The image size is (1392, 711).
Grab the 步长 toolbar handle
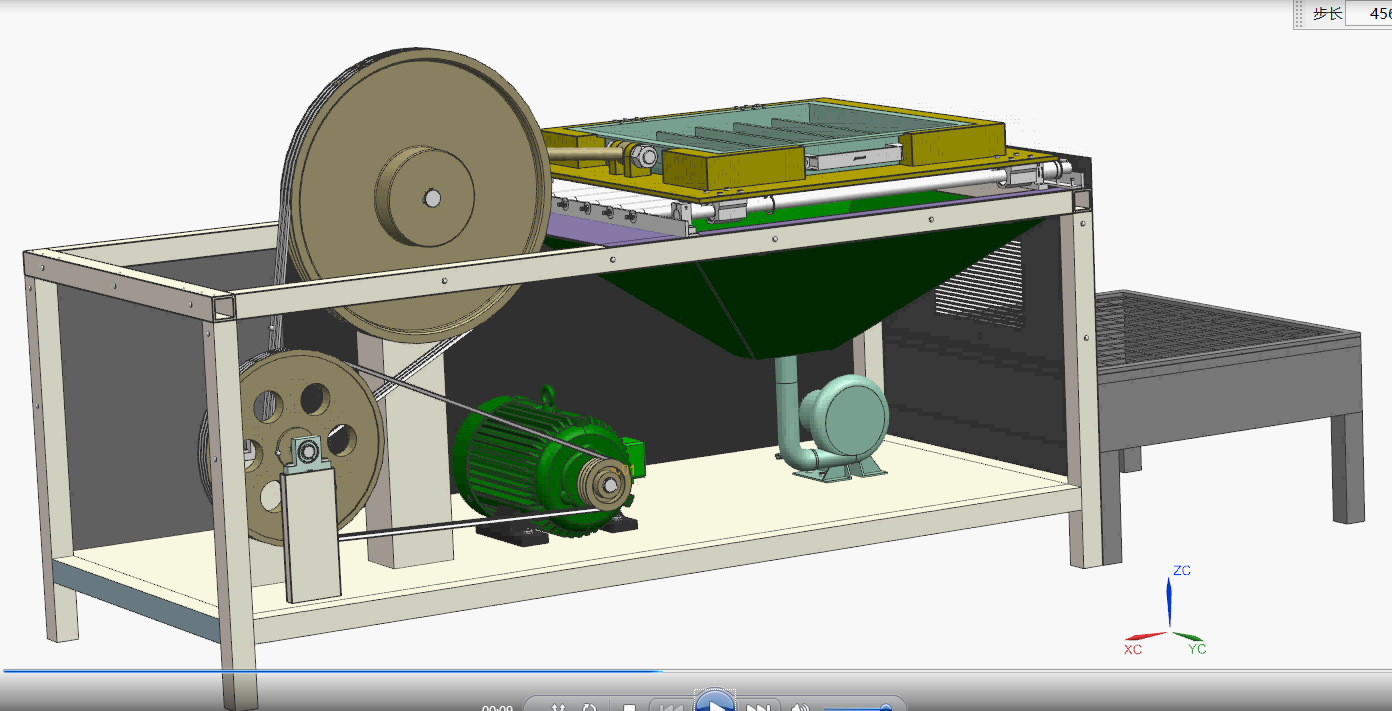point(1300,13)
